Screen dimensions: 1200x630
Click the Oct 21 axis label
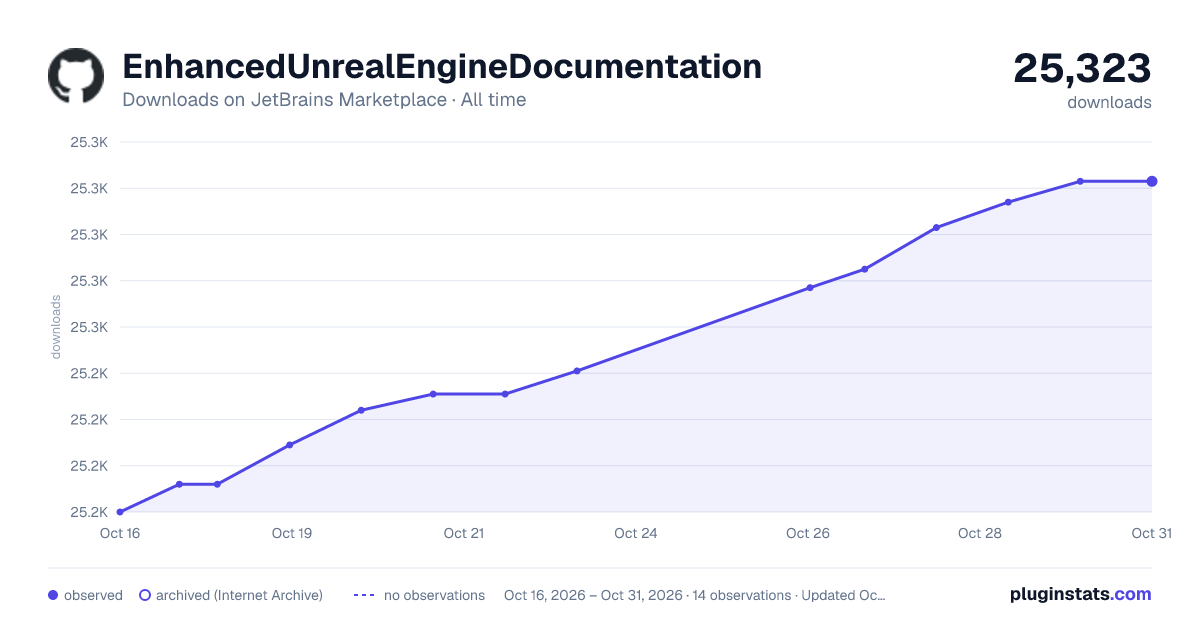click(464, 533)
